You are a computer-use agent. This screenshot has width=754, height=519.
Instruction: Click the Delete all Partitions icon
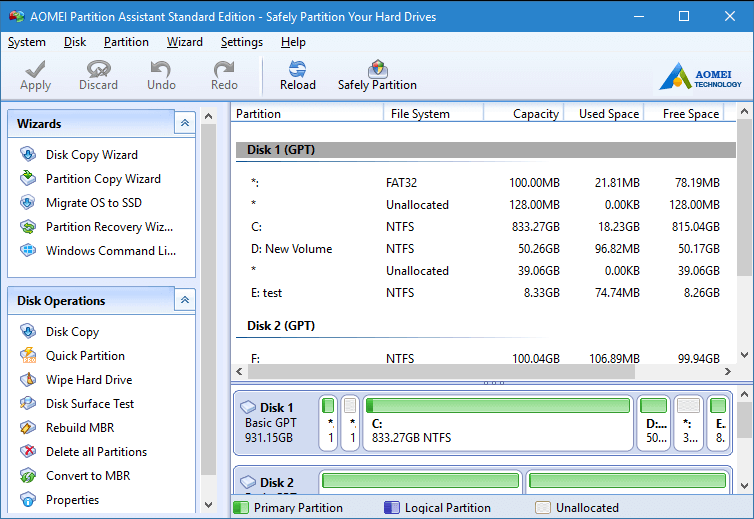click(x=28, y=452)
